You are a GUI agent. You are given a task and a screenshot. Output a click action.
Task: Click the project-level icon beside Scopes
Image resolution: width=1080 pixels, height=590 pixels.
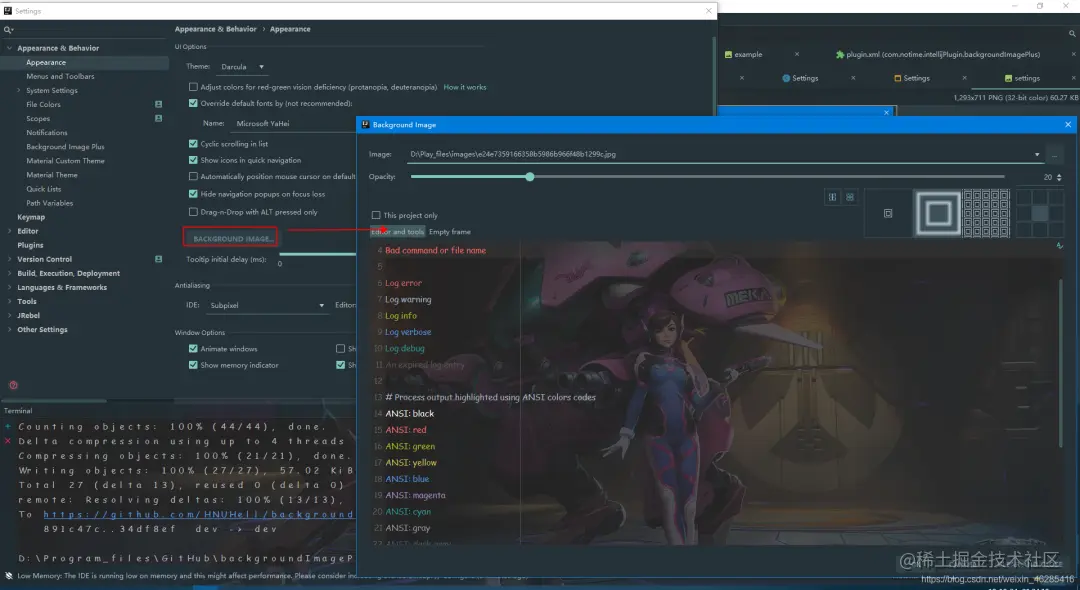click(158, 118)
